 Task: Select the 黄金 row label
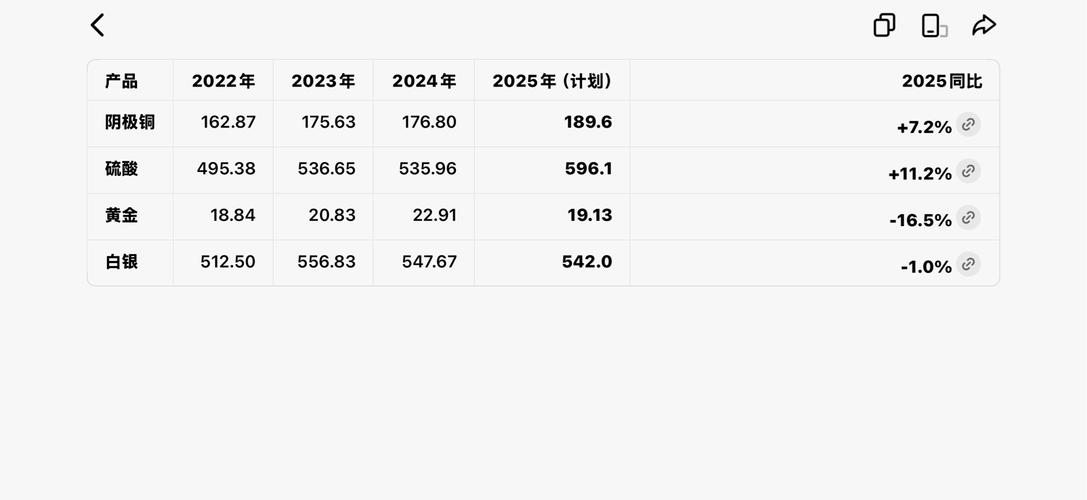121,215
